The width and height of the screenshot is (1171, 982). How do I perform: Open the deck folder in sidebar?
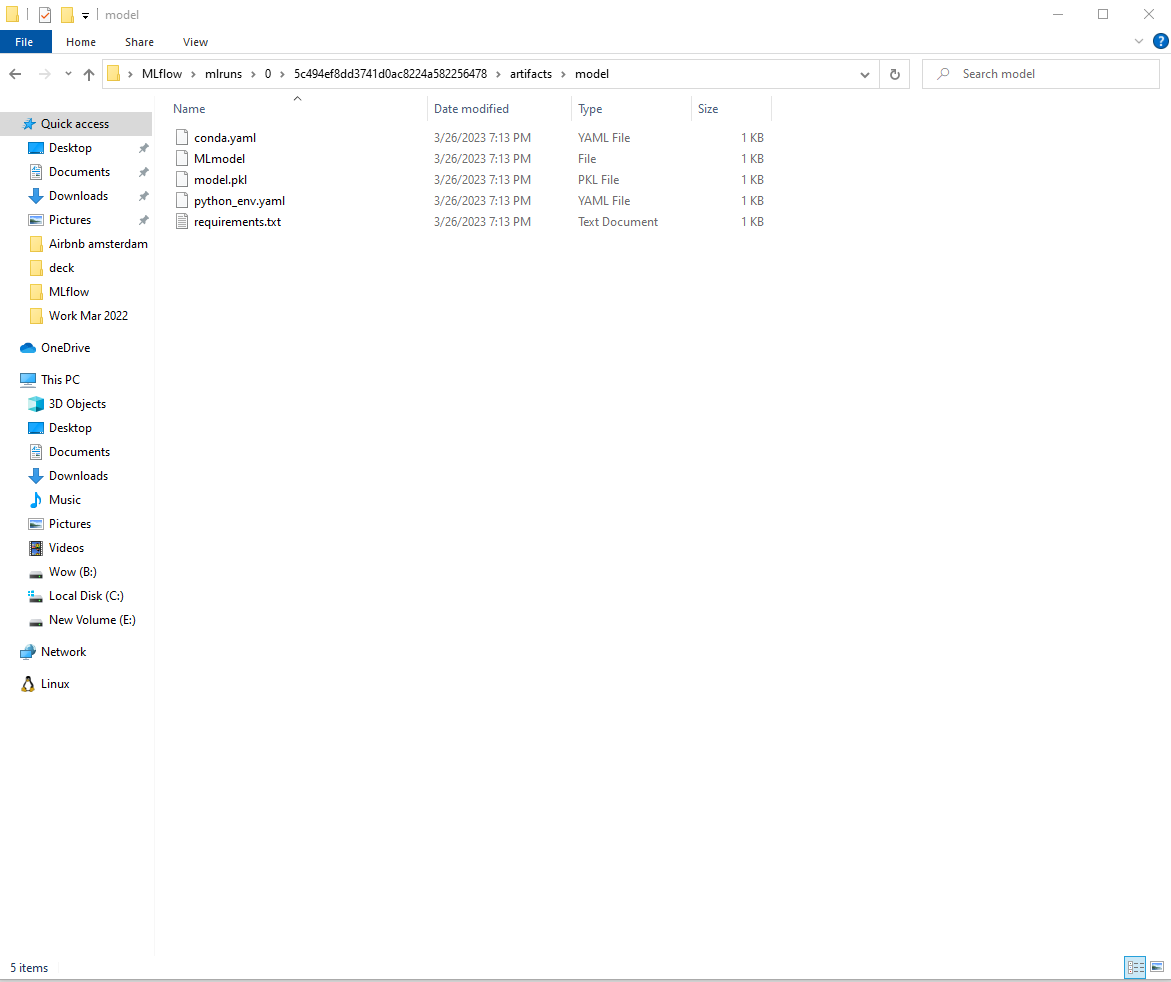pyautogui.click(x=61, y=268)
